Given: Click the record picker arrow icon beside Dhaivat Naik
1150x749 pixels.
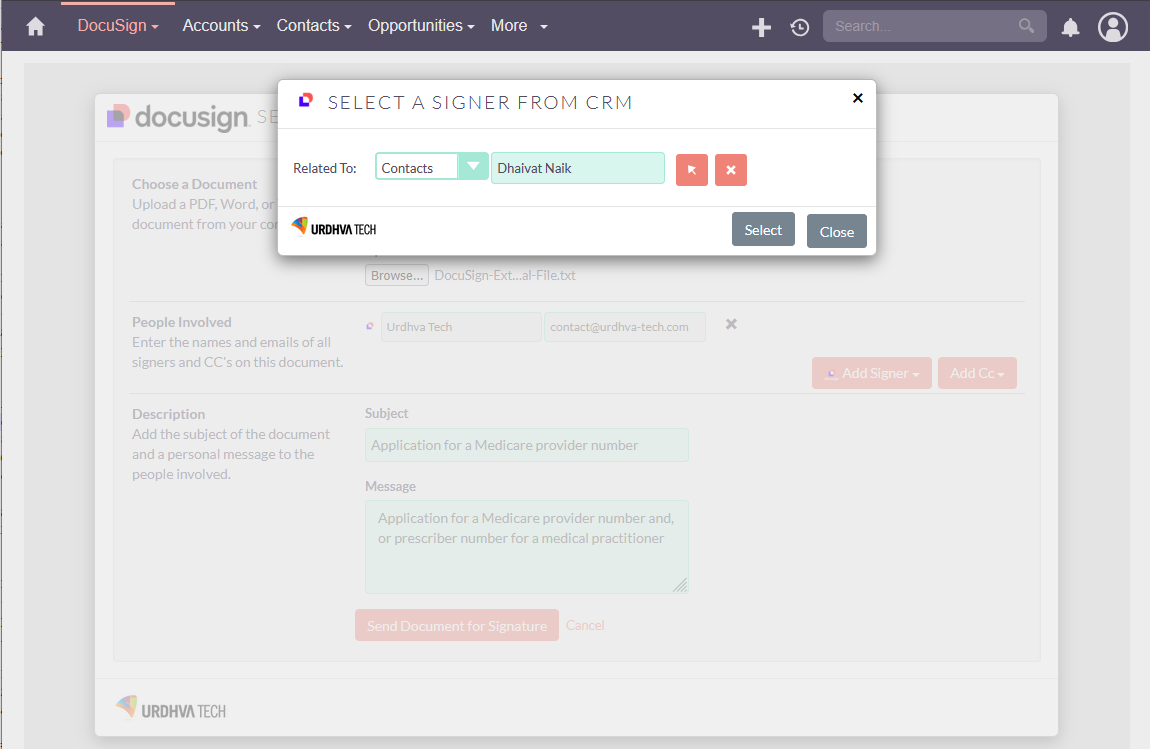Looking at the screenshot, I should (x=691, y=169).
